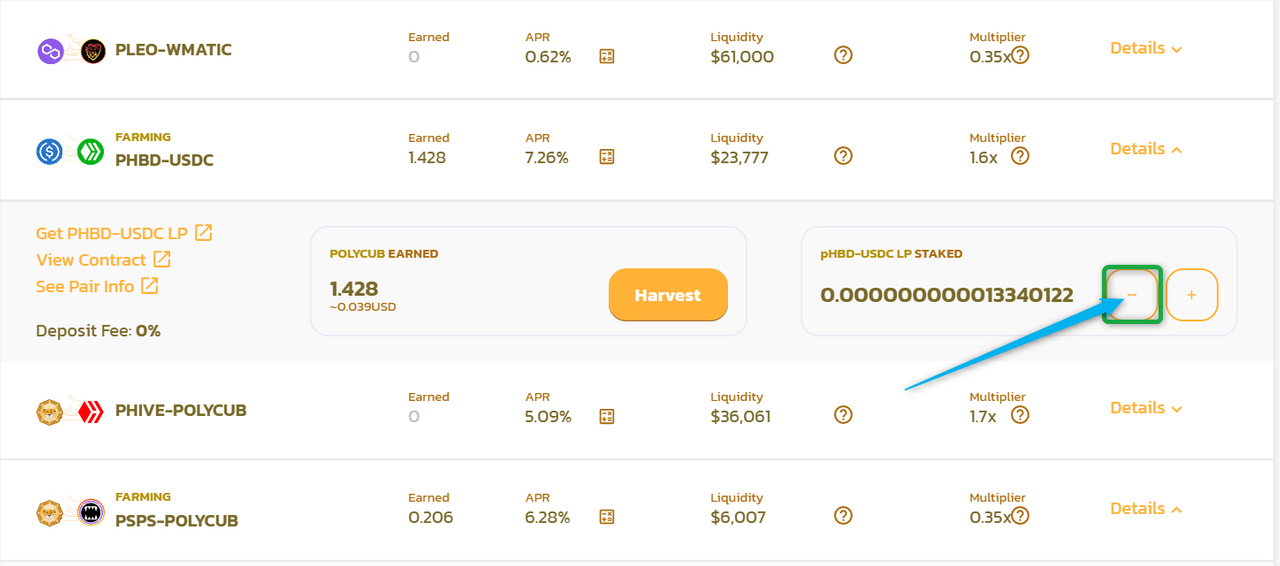Stake more pHBD-USDC LP with plus button
Viewport: 1280px width, 566px height.
[x=1192, y=295]
